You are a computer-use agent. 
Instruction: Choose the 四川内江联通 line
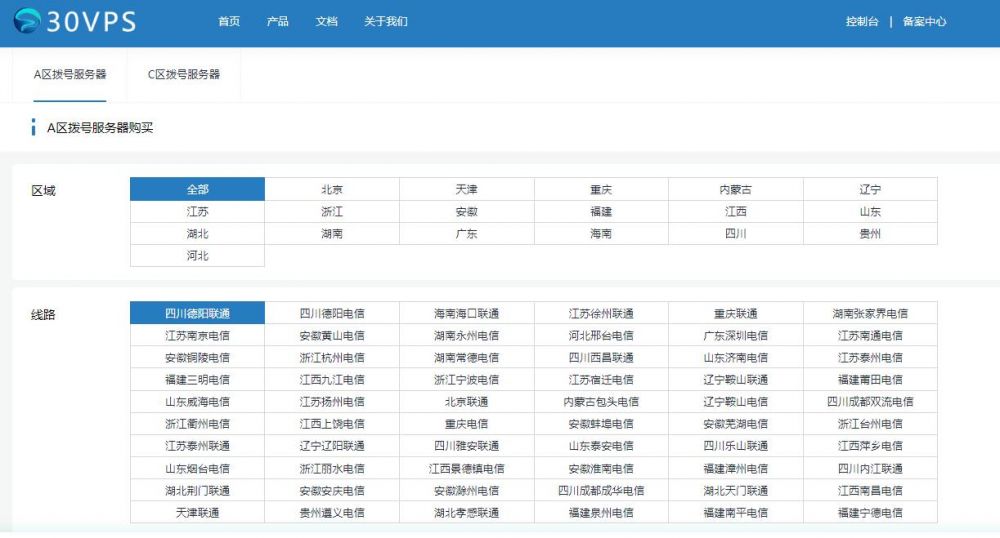tap(870, 469)
